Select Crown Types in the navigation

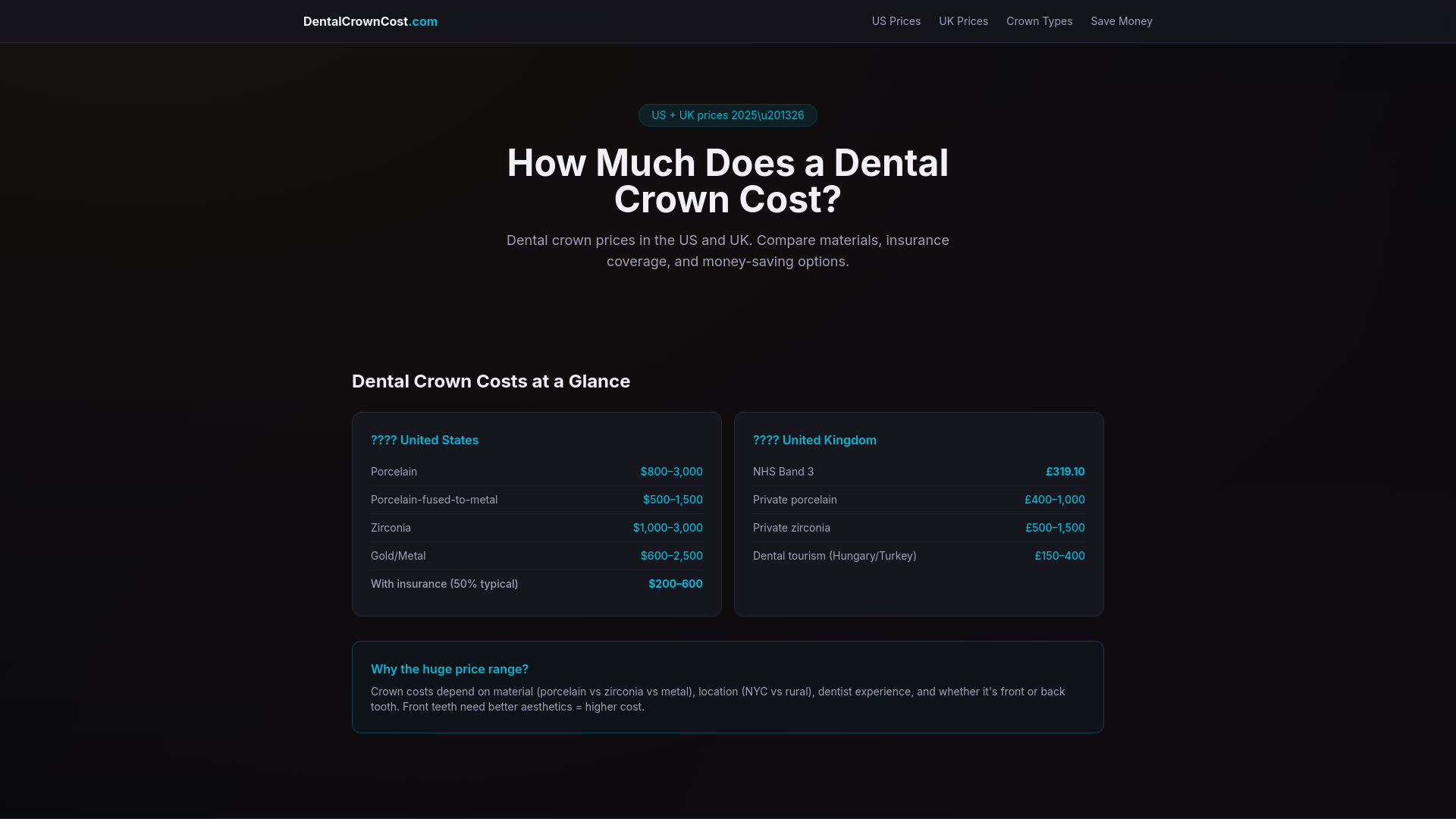(1039, 21)
